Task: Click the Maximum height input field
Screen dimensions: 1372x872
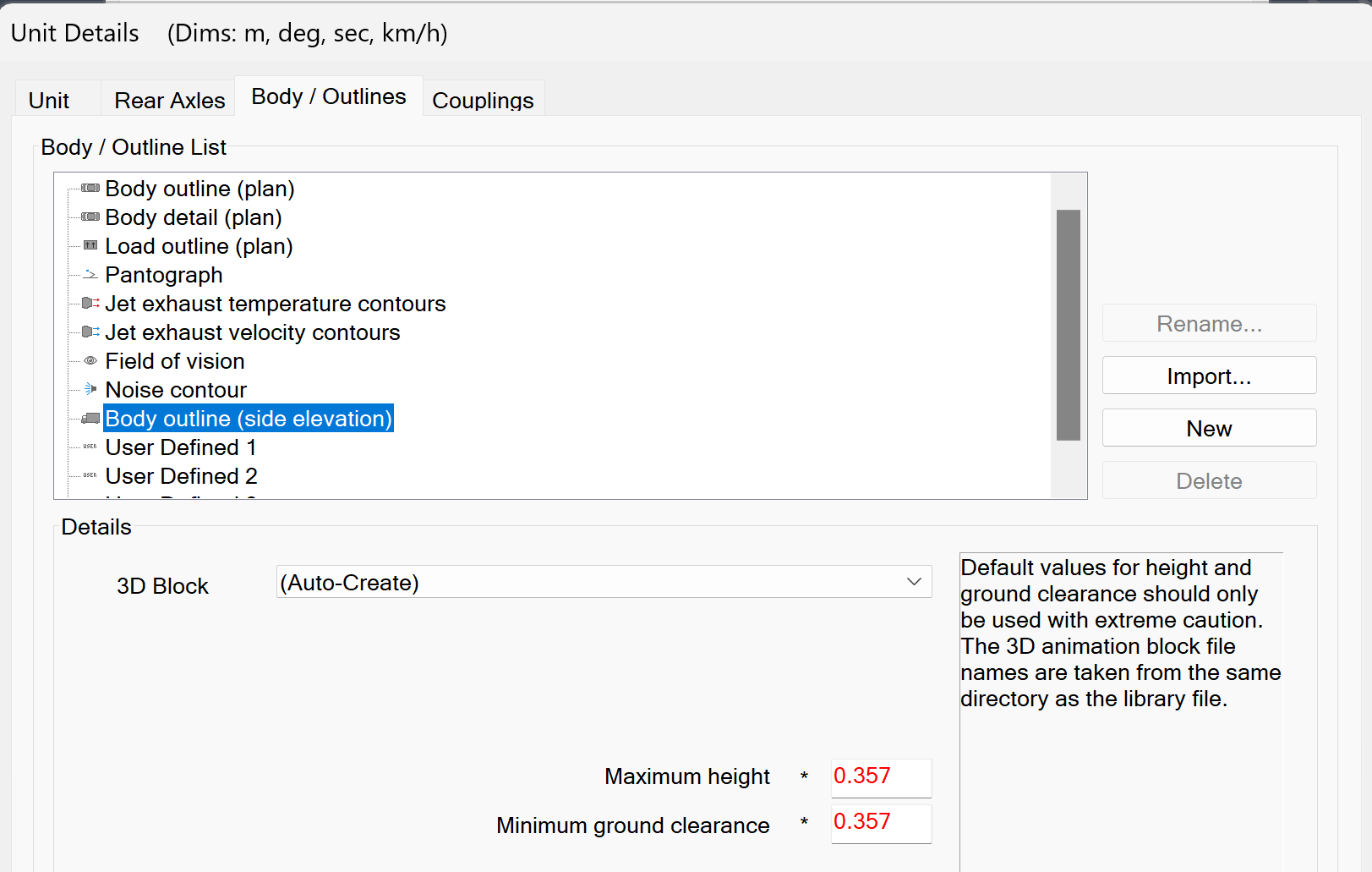Action: (881, 777)
